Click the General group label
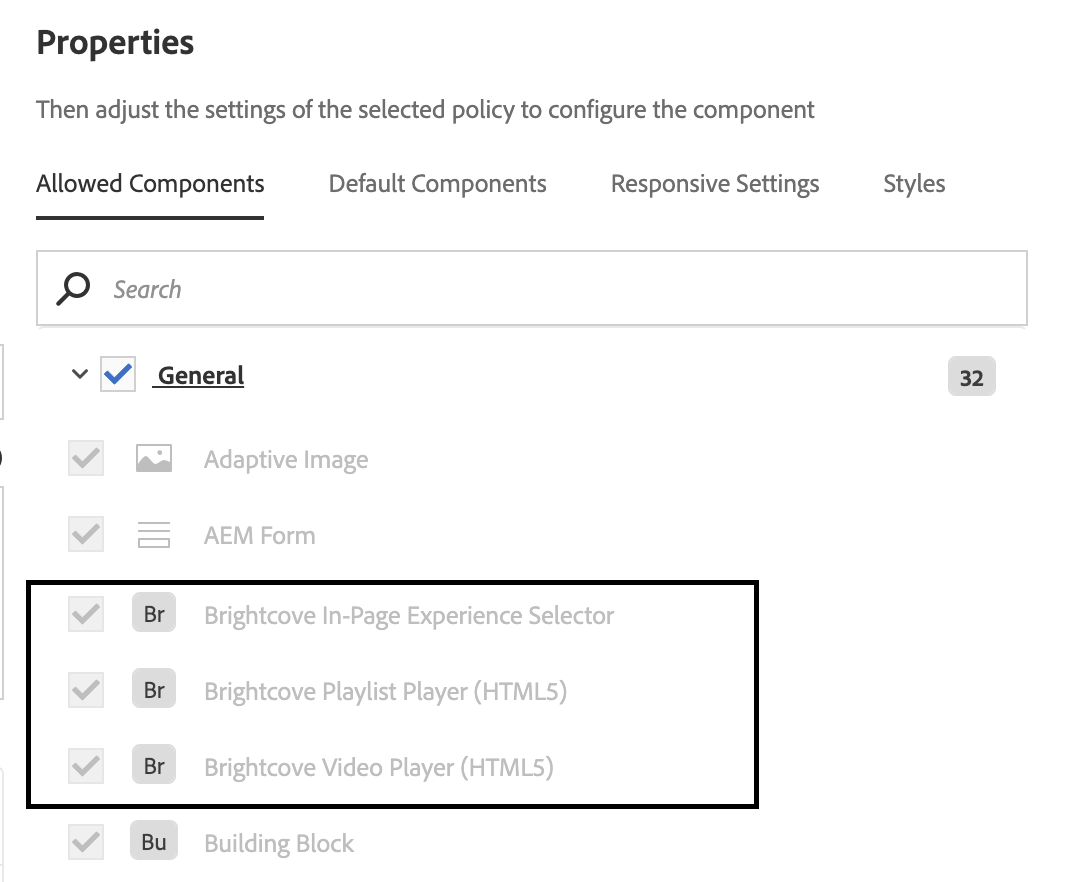 coord(198,374)
